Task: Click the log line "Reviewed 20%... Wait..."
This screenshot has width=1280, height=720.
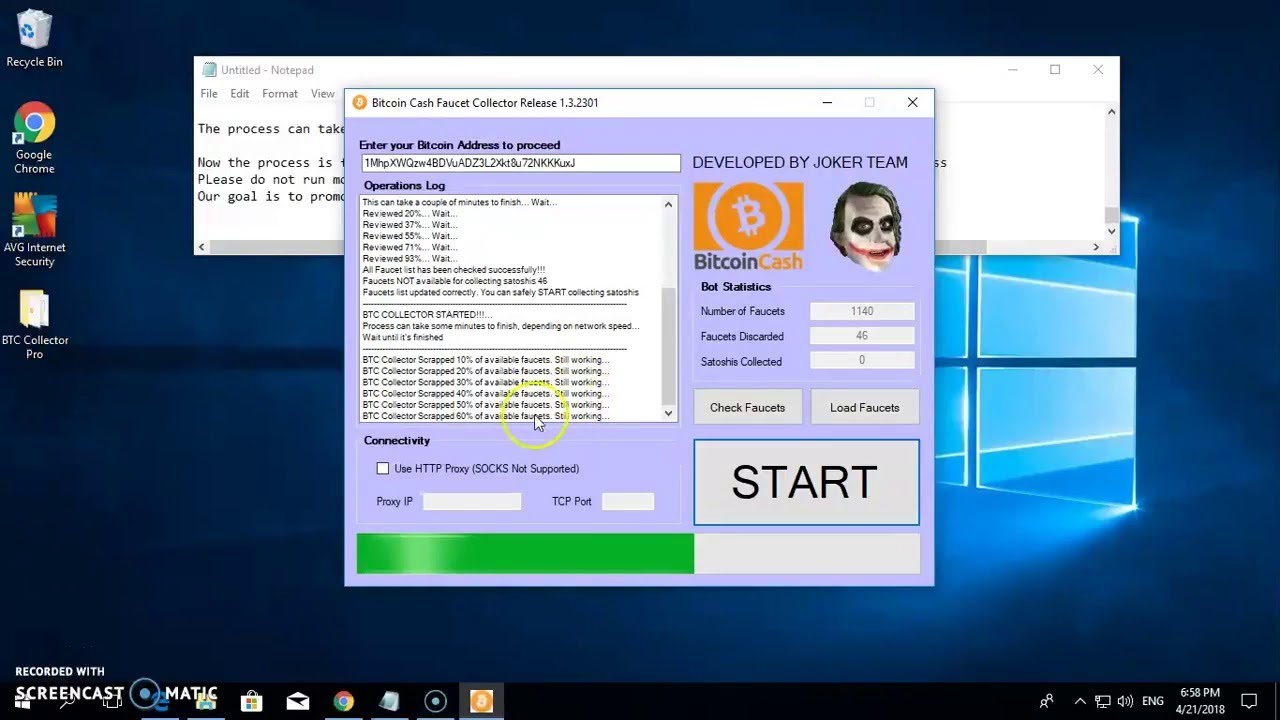Action: tap(409, 214)
